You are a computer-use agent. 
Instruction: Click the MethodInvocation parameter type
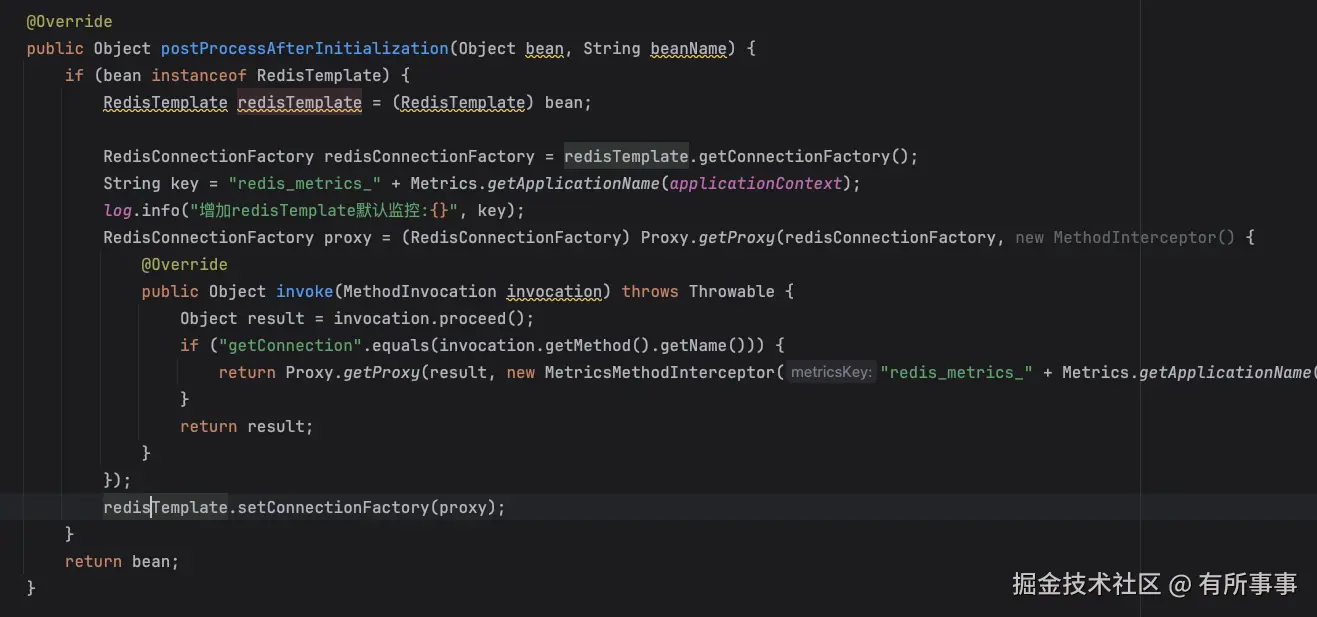click(x=420, y=291)
